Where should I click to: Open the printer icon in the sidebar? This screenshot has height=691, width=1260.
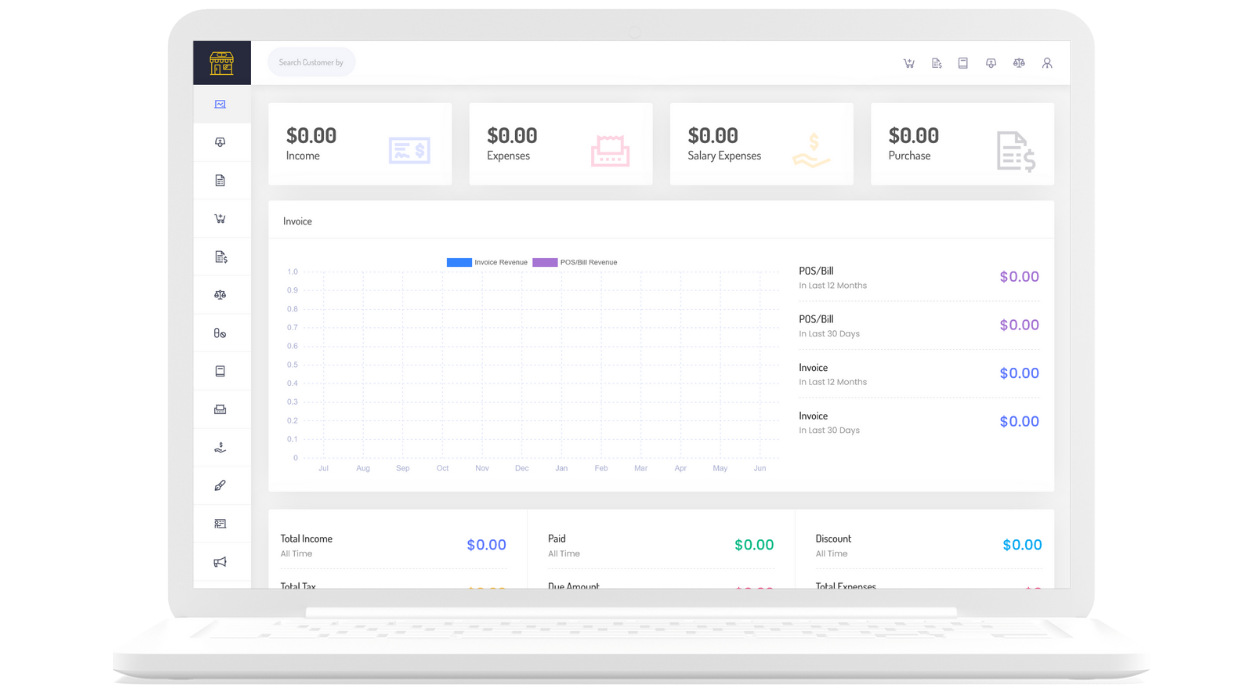(x=220, y=409)
